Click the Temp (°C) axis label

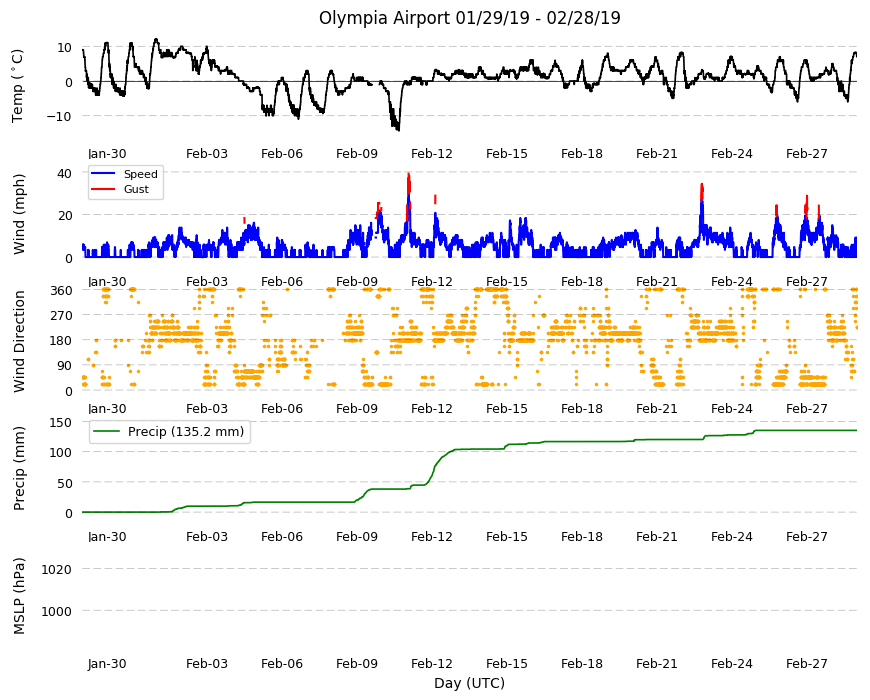click(x=18, y=85)
